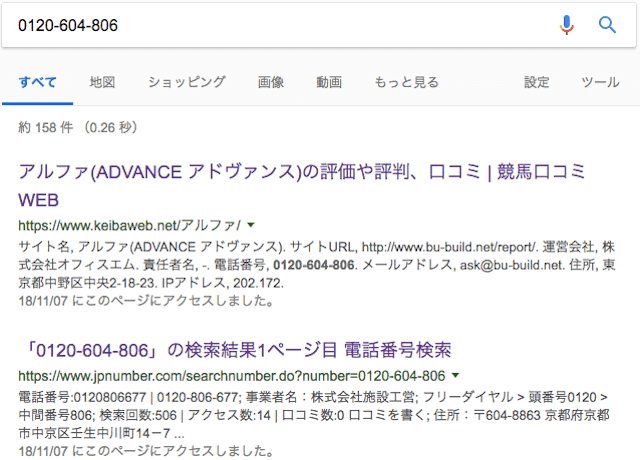Start voice search with the microphone icon
Image resolution: width=640 pixels, height=460 pixels.
click(567, 25)
